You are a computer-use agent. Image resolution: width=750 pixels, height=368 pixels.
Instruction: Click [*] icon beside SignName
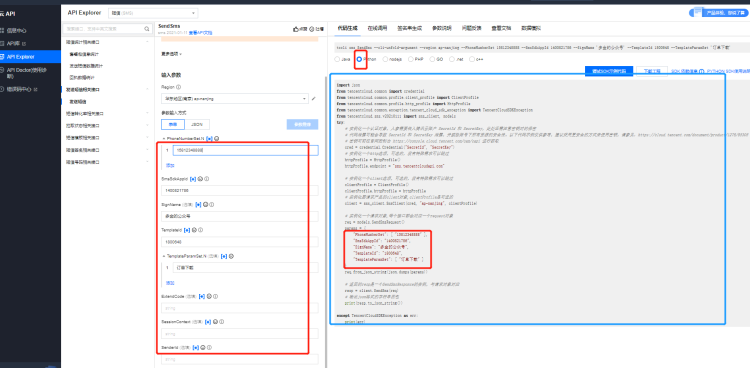(x=198, y=204)
